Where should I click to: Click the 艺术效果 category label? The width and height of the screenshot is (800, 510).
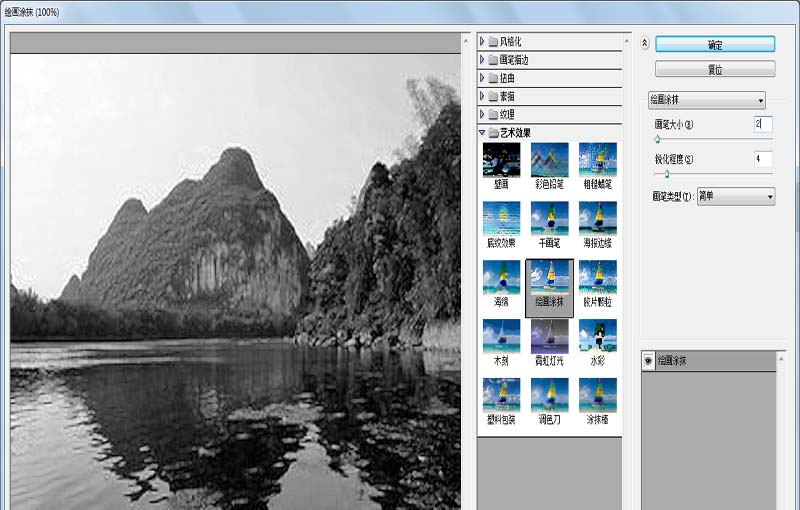pyautogui.click(x=515, y=133)
